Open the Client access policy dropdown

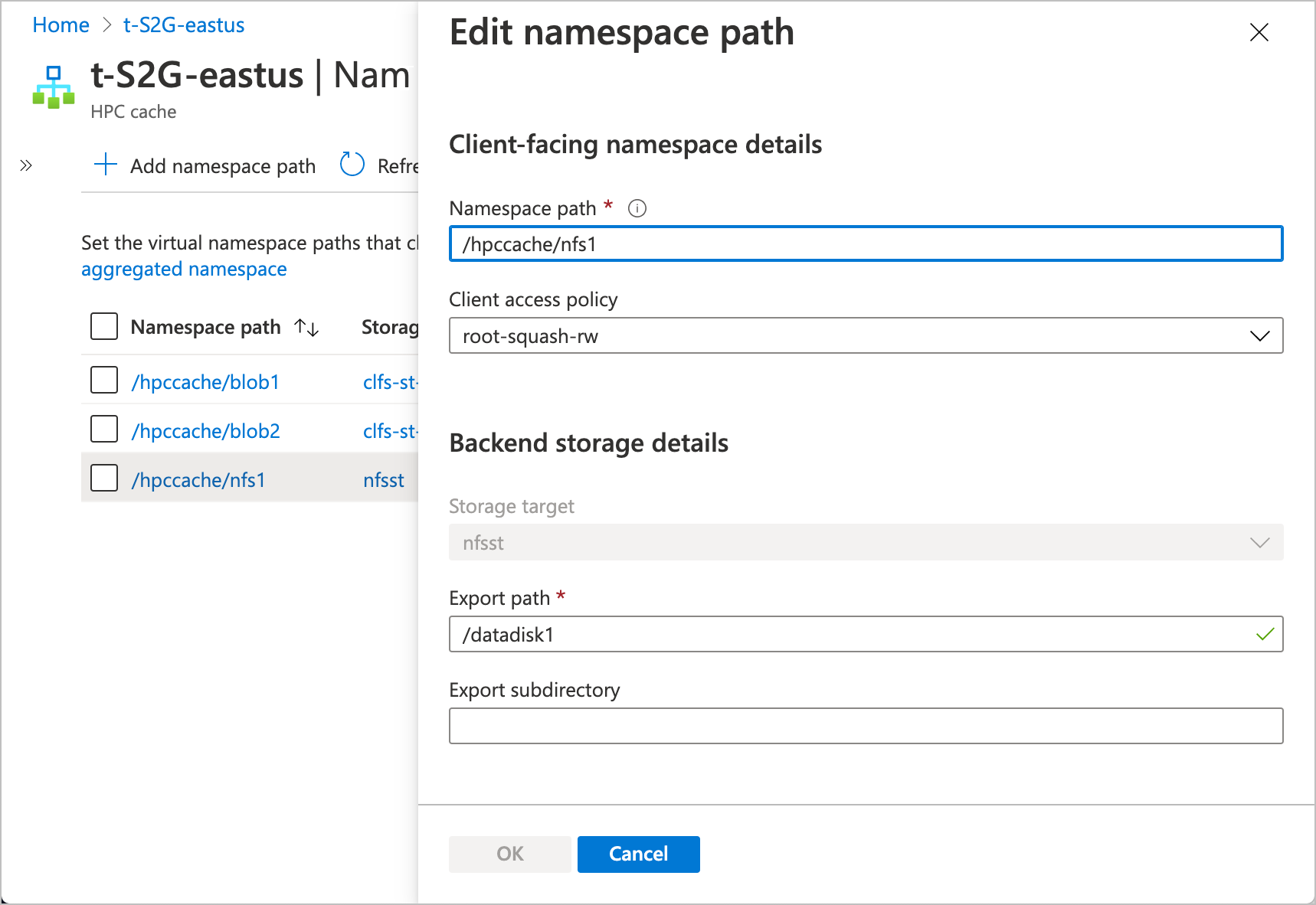click(1259, 335)
